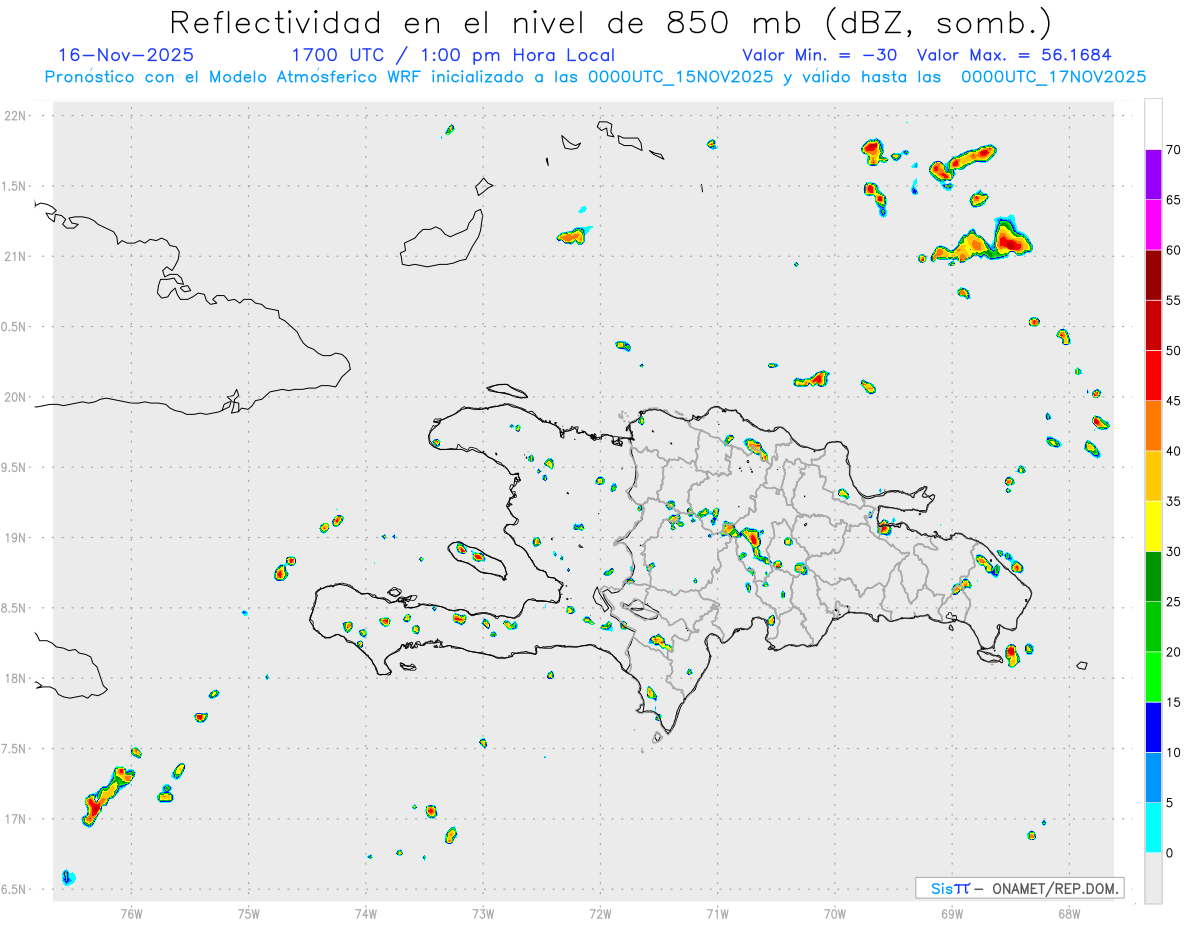Click the '60' colorbar scale label

[x=1175, y=250]
